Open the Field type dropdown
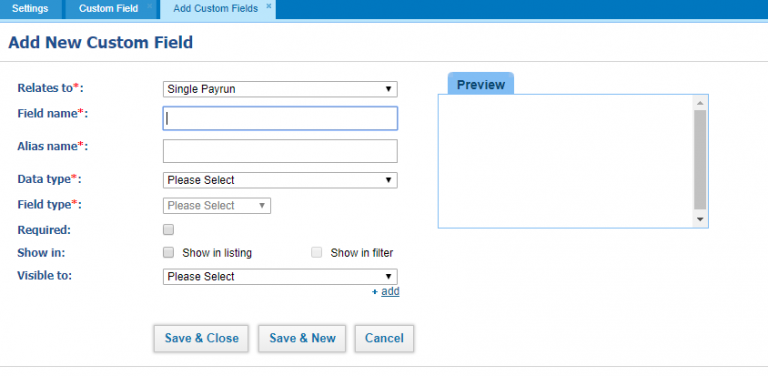The width and height of the screenshot is (768, 376). click(x=217, y=206)
